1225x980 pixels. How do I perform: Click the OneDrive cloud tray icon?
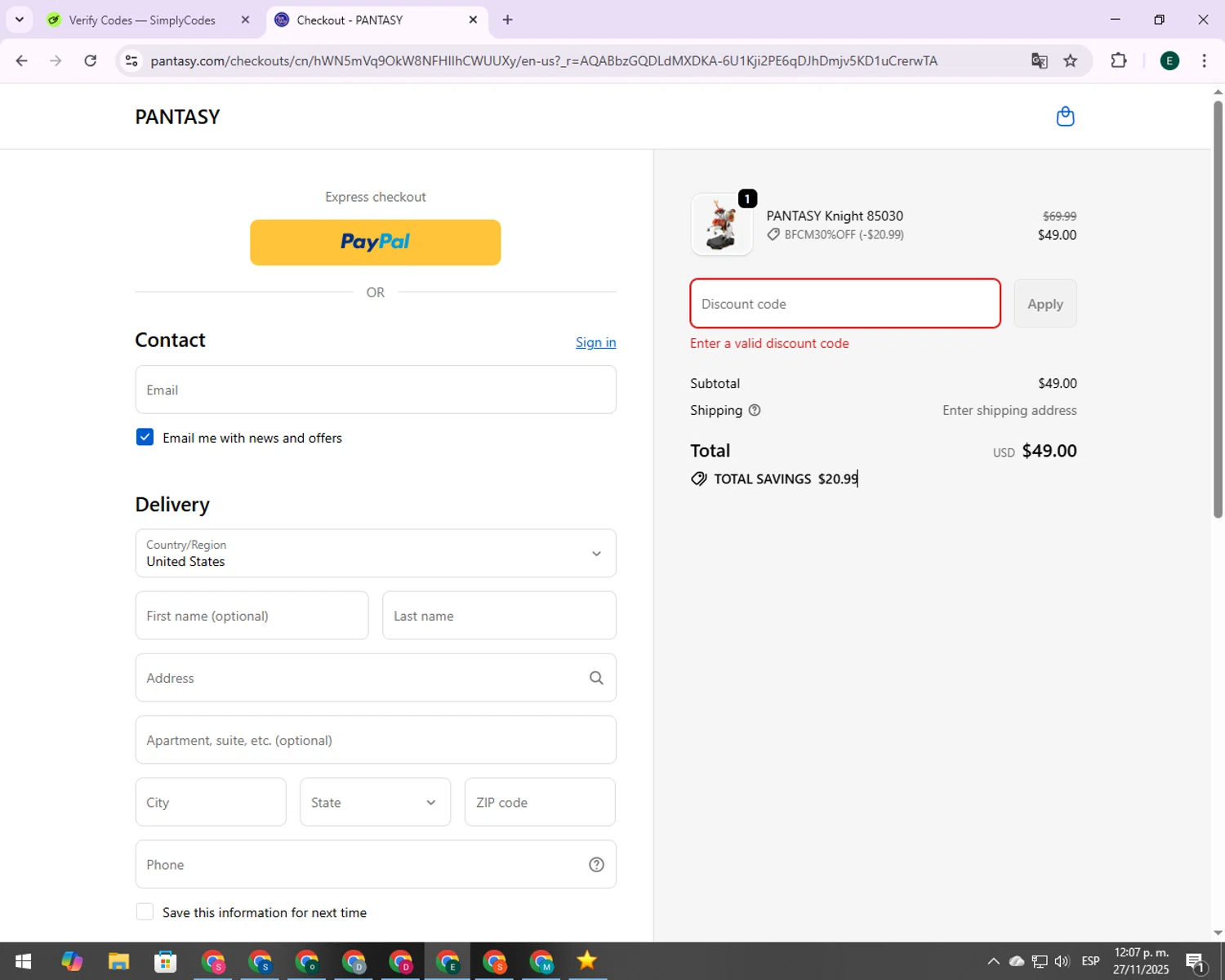[x=1017, y=961]
